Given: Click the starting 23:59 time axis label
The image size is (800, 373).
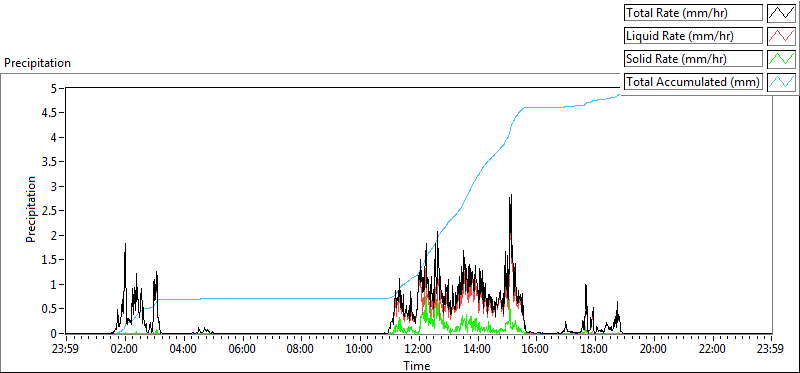Looking at the screenshot, I should [66, 350].
